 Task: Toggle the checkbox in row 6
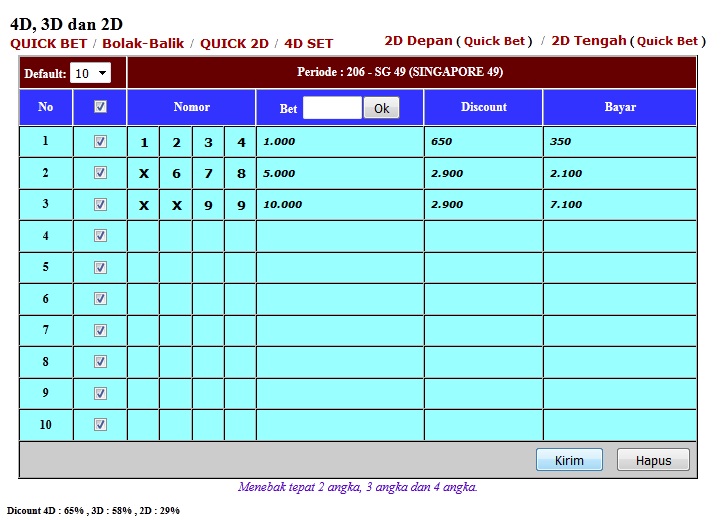pyautogui.click(x=100, y=299)
